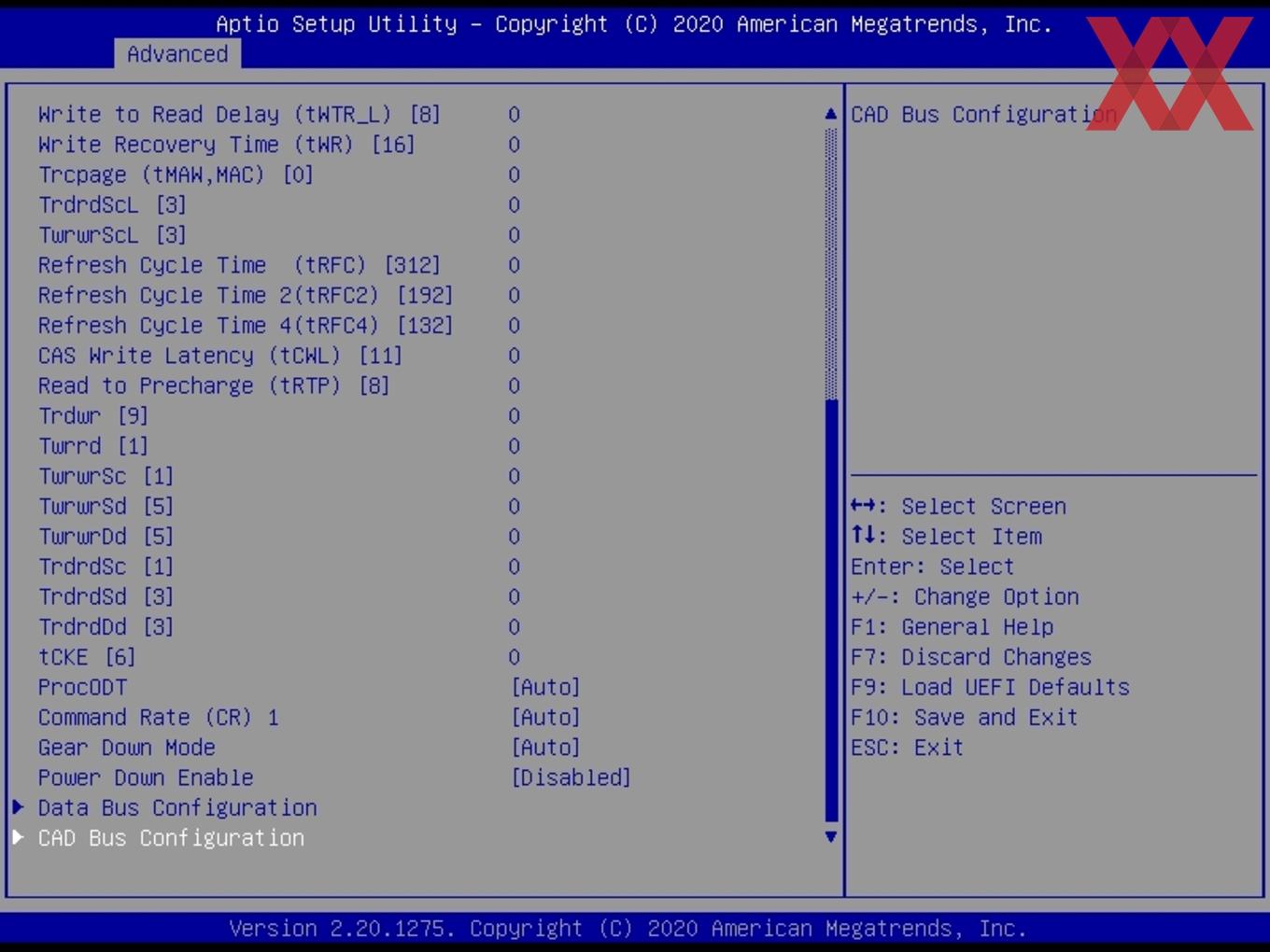
Task: Select Read to Precharge (tRTP) row
Action: tap(279, 386)
